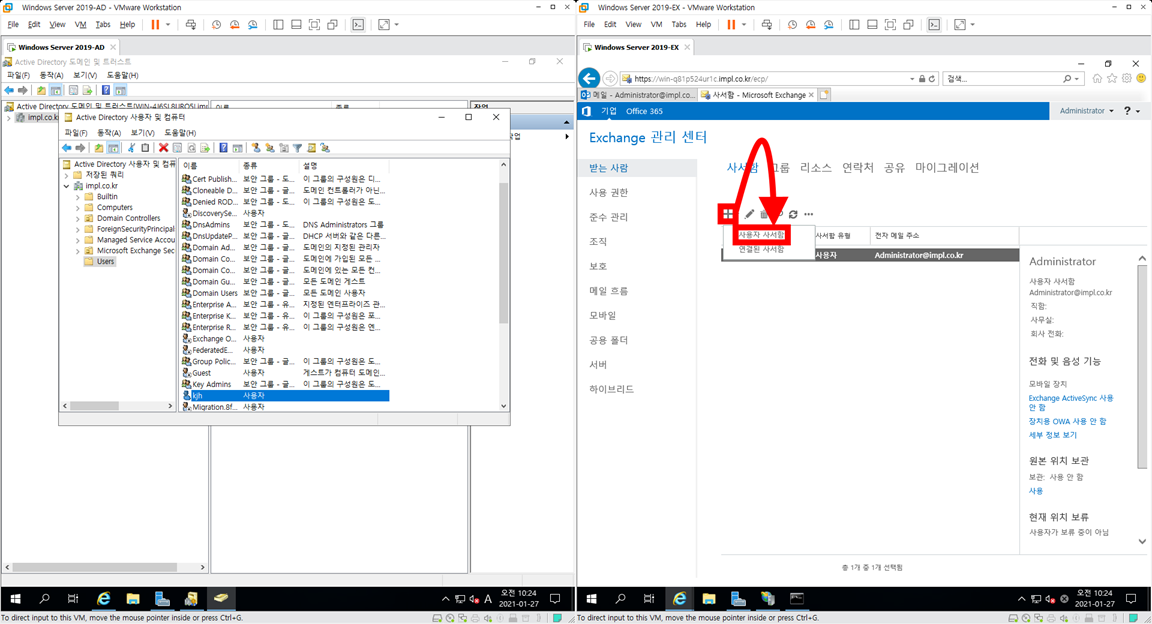The width and height of the screenshot is (1152, 624).
Task: Open the 보기(V) menu in Users and Computers window
Action: tap(143, 133)
